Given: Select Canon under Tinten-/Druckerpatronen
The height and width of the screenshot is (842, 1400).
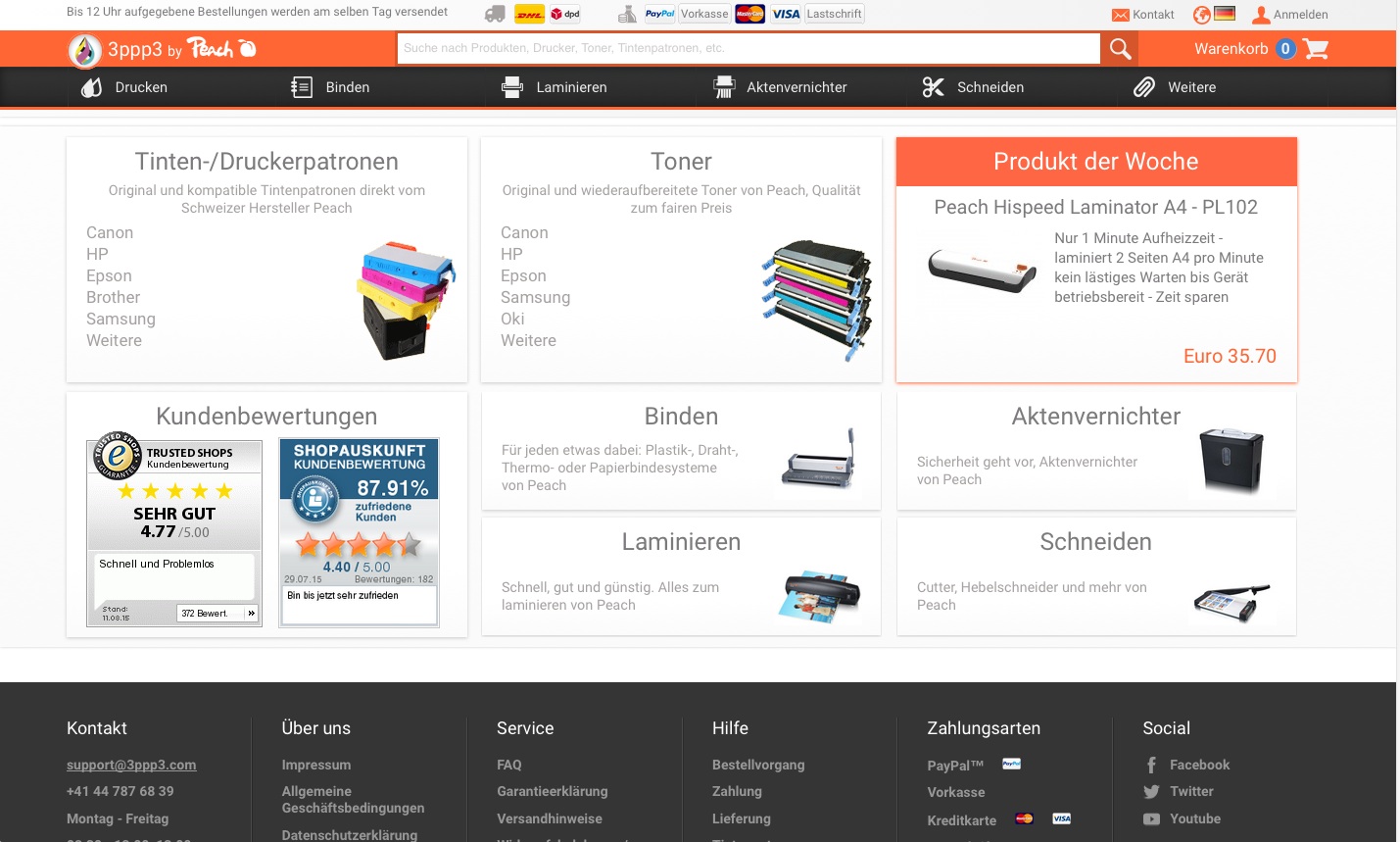Looking at the screenshot, I should pyautogui.click(x=110, y=232).
